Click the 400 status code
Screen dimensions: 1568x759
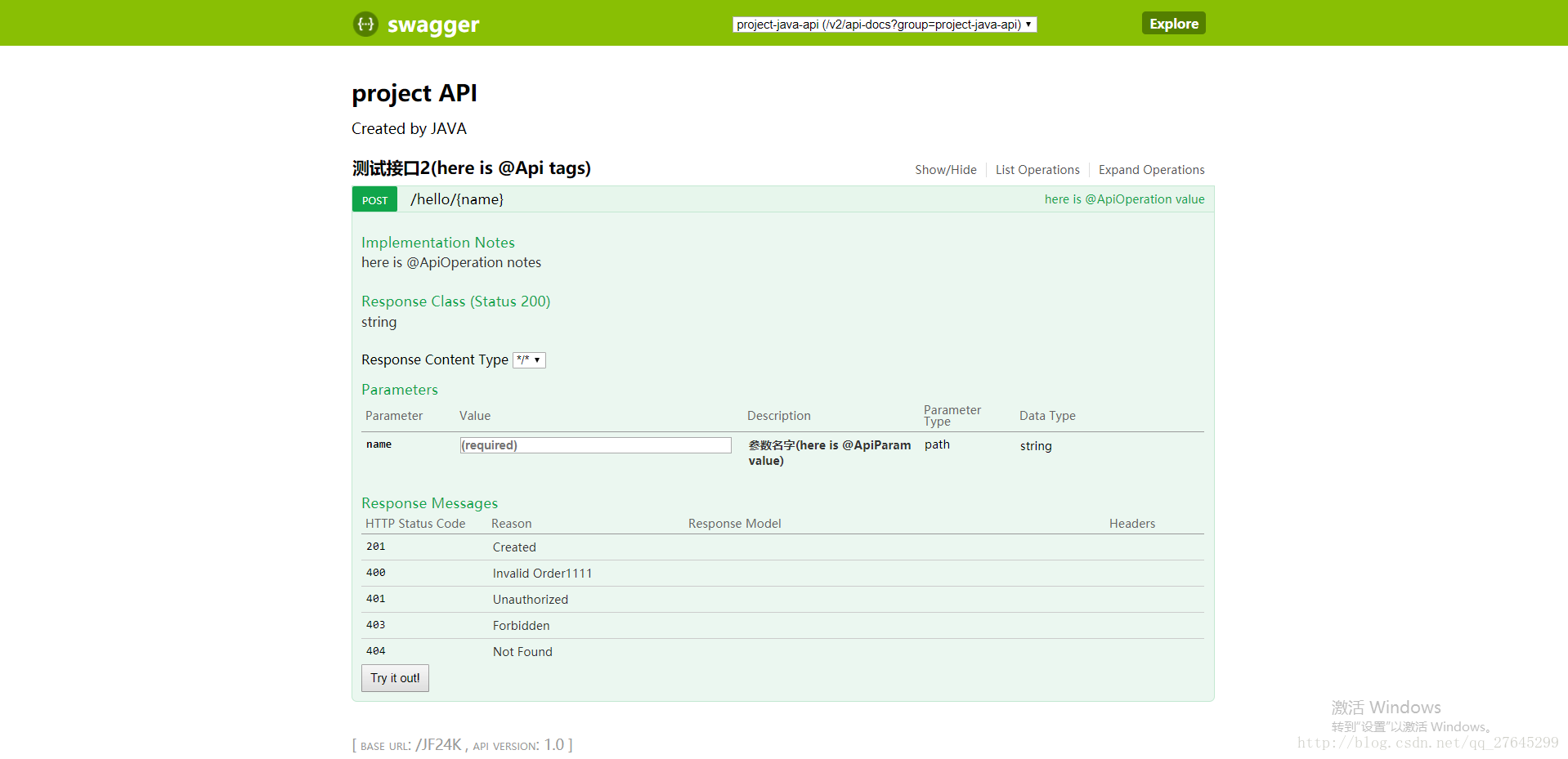pos(375,573)
